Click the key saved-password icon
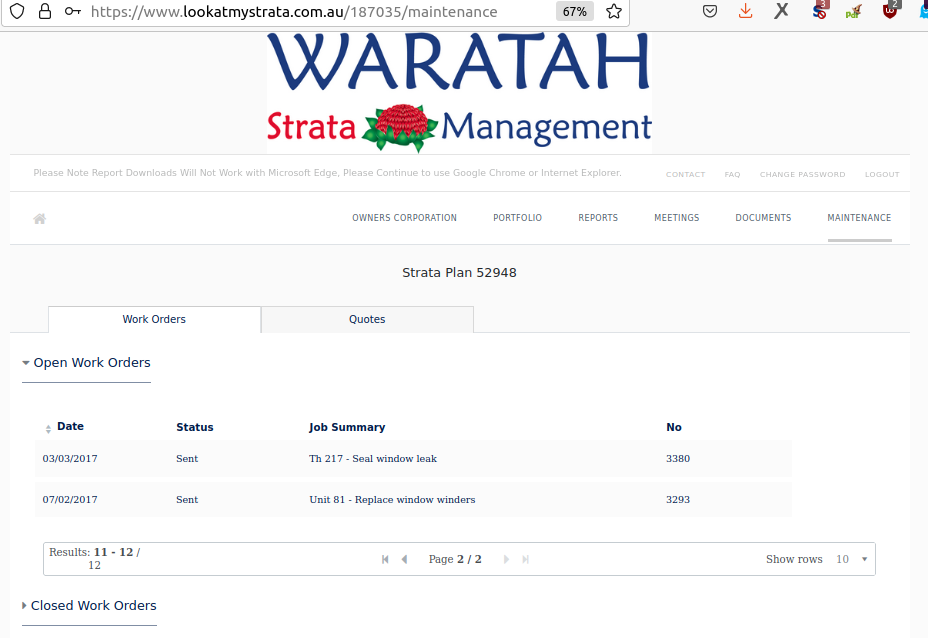 (73, 11)
